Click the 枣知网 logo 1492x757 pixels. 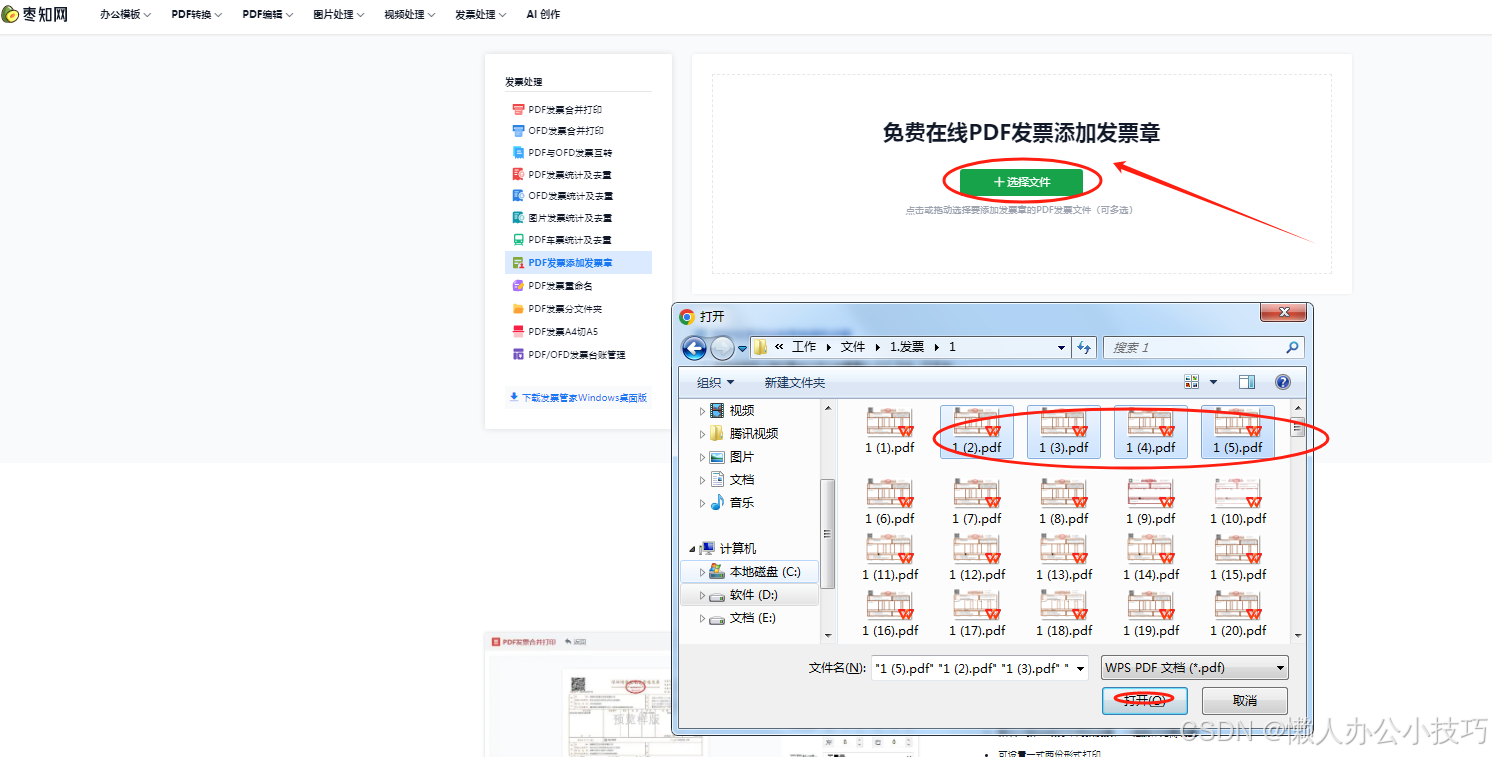click(35, 14)
